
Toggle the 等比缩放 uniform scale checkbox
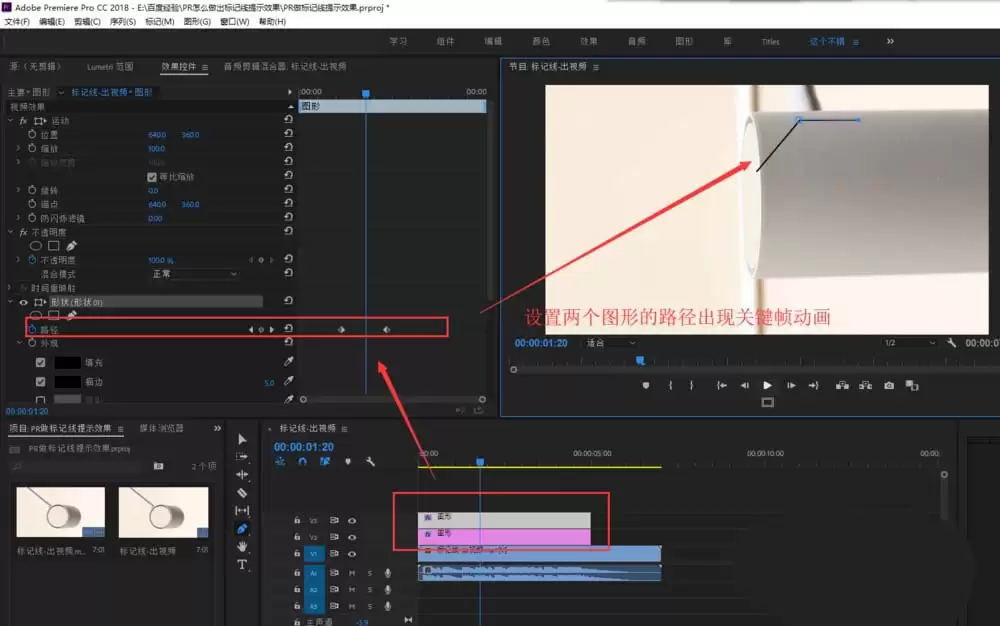(x=152, y=177)
